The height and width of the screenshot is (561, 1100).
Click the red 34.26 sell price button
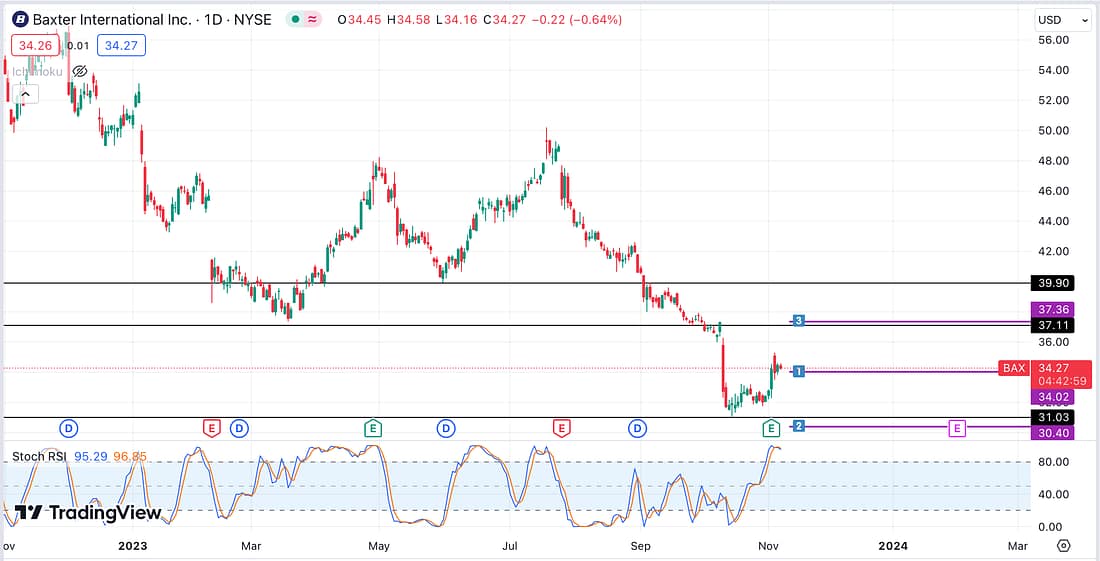tap(34, 45)
